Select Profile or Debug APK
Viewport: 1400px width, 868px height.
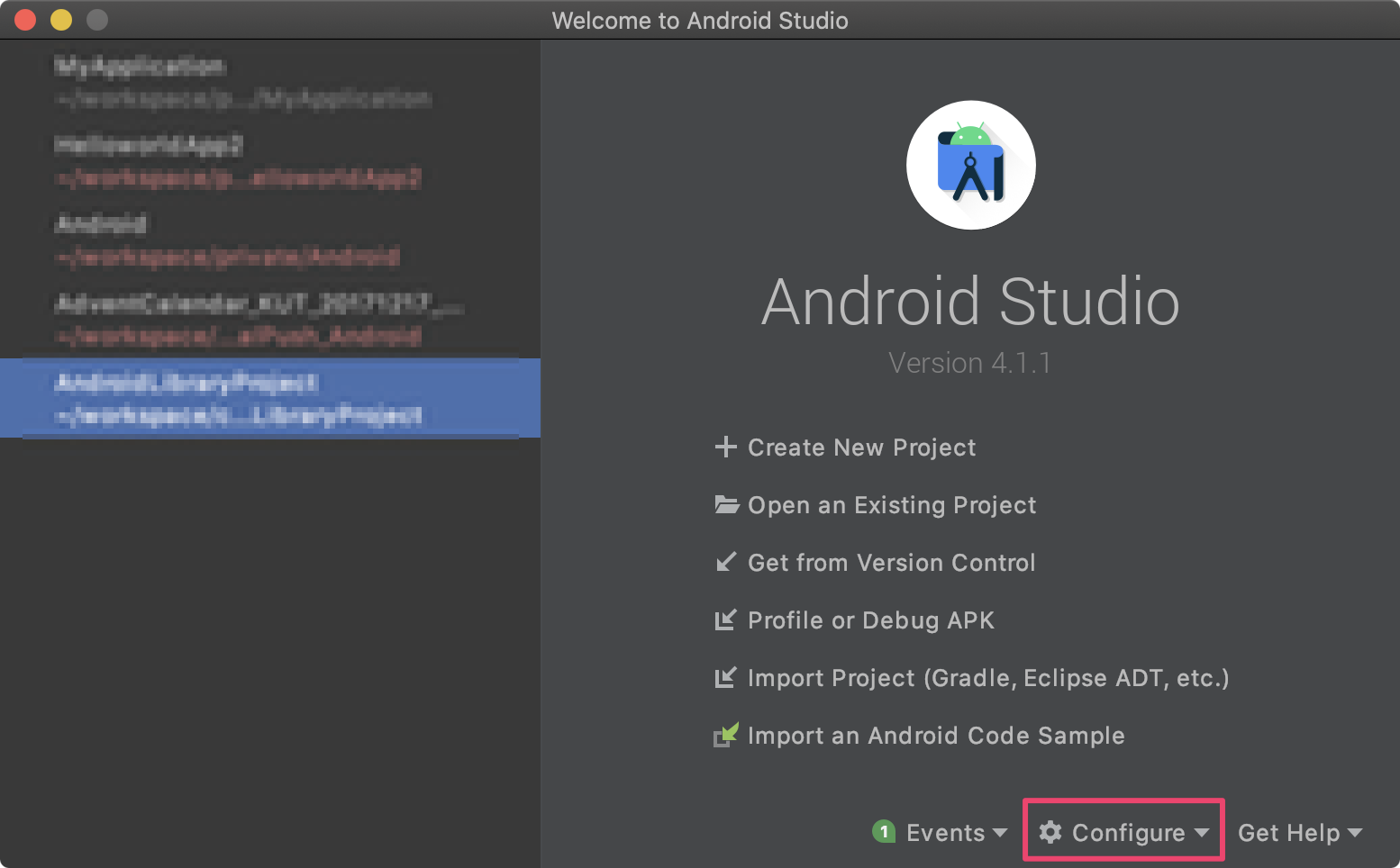pyautogui.click(x=871, y=620)
